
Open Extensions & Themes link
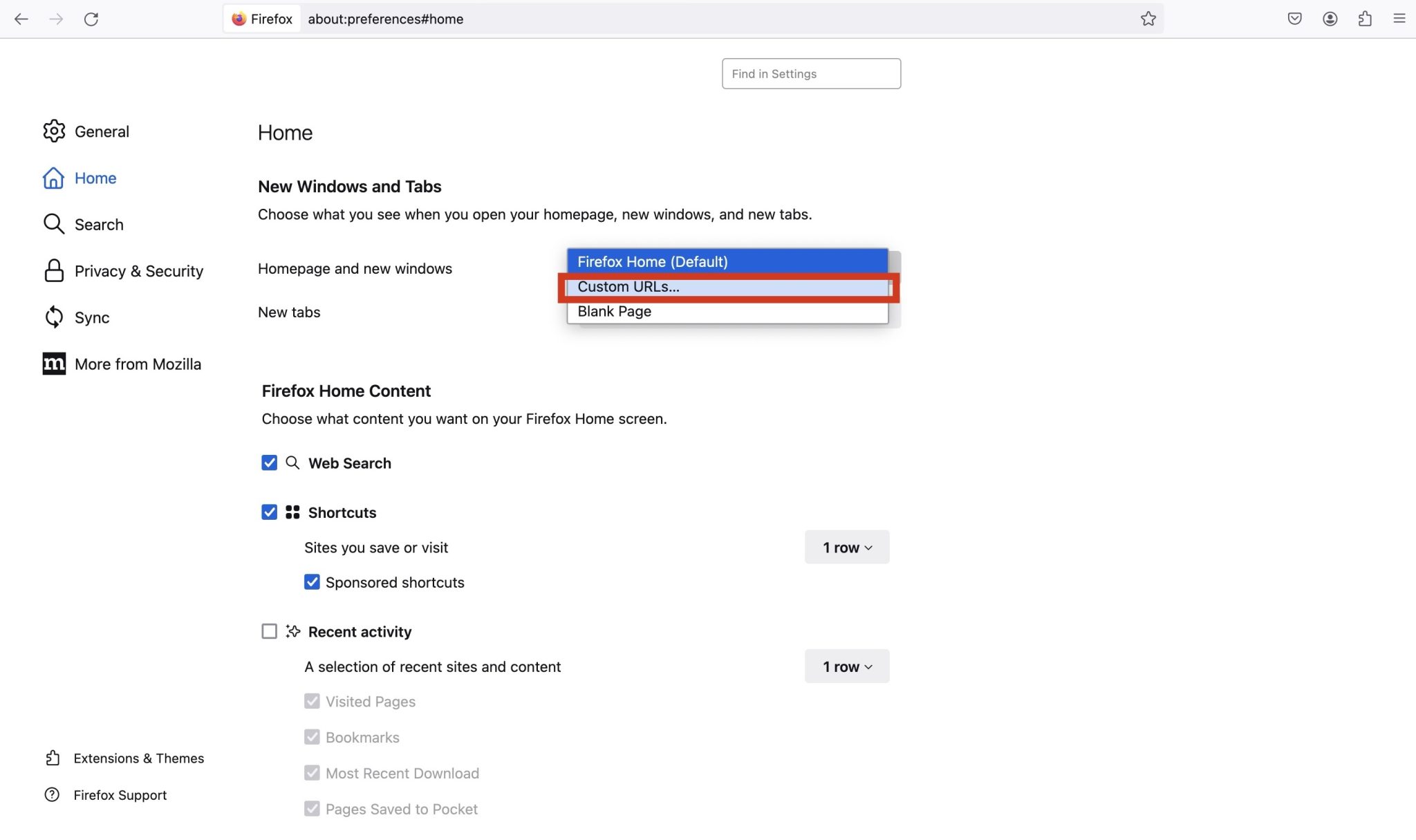138,758
